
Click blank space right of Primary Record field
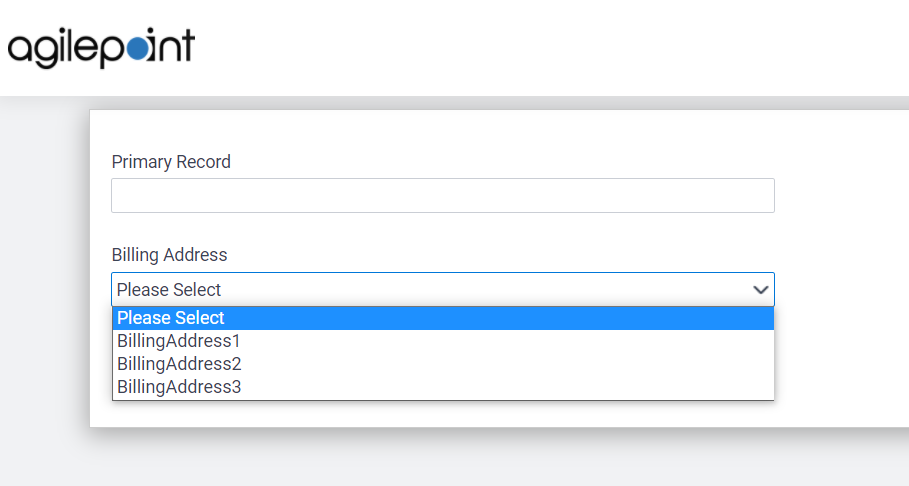click(x=840, y=196)
